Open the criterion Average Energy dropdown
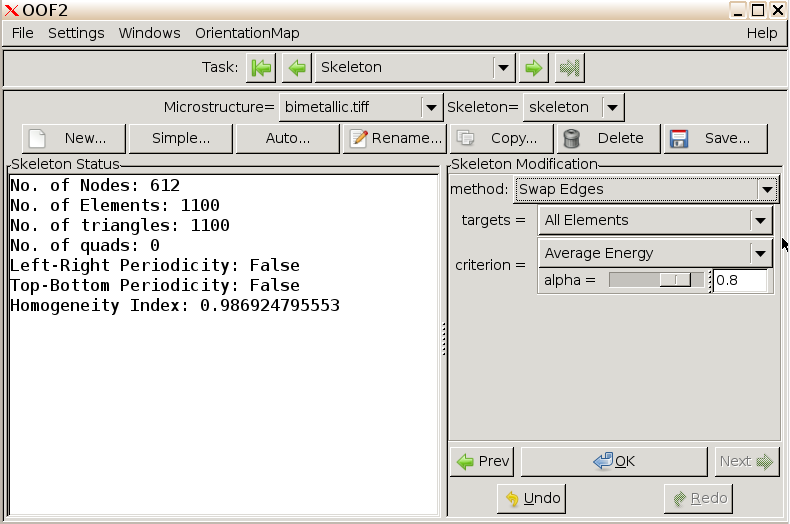This screenshot has width=790, height=524. point(655,253)
